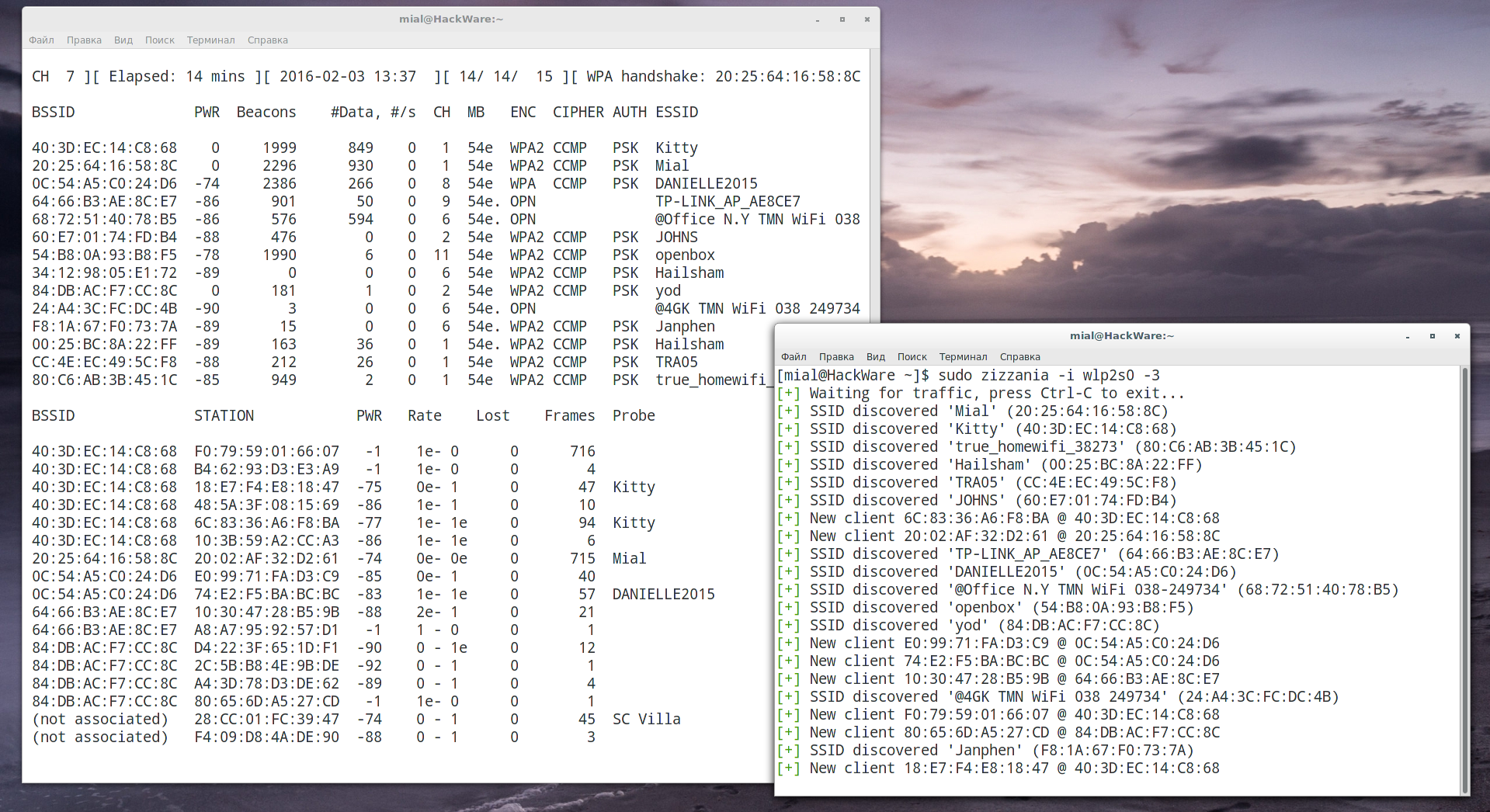Open Терминал menu in zizzania terminal window
The image size is (1490, 812).
(963, 357)
